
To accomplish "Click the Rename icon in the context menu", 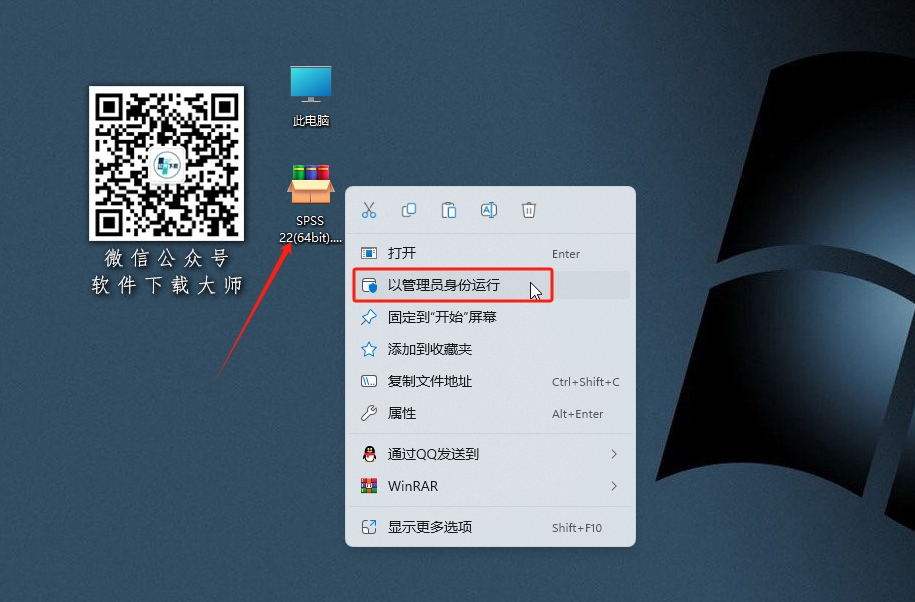I will (488, 210).
